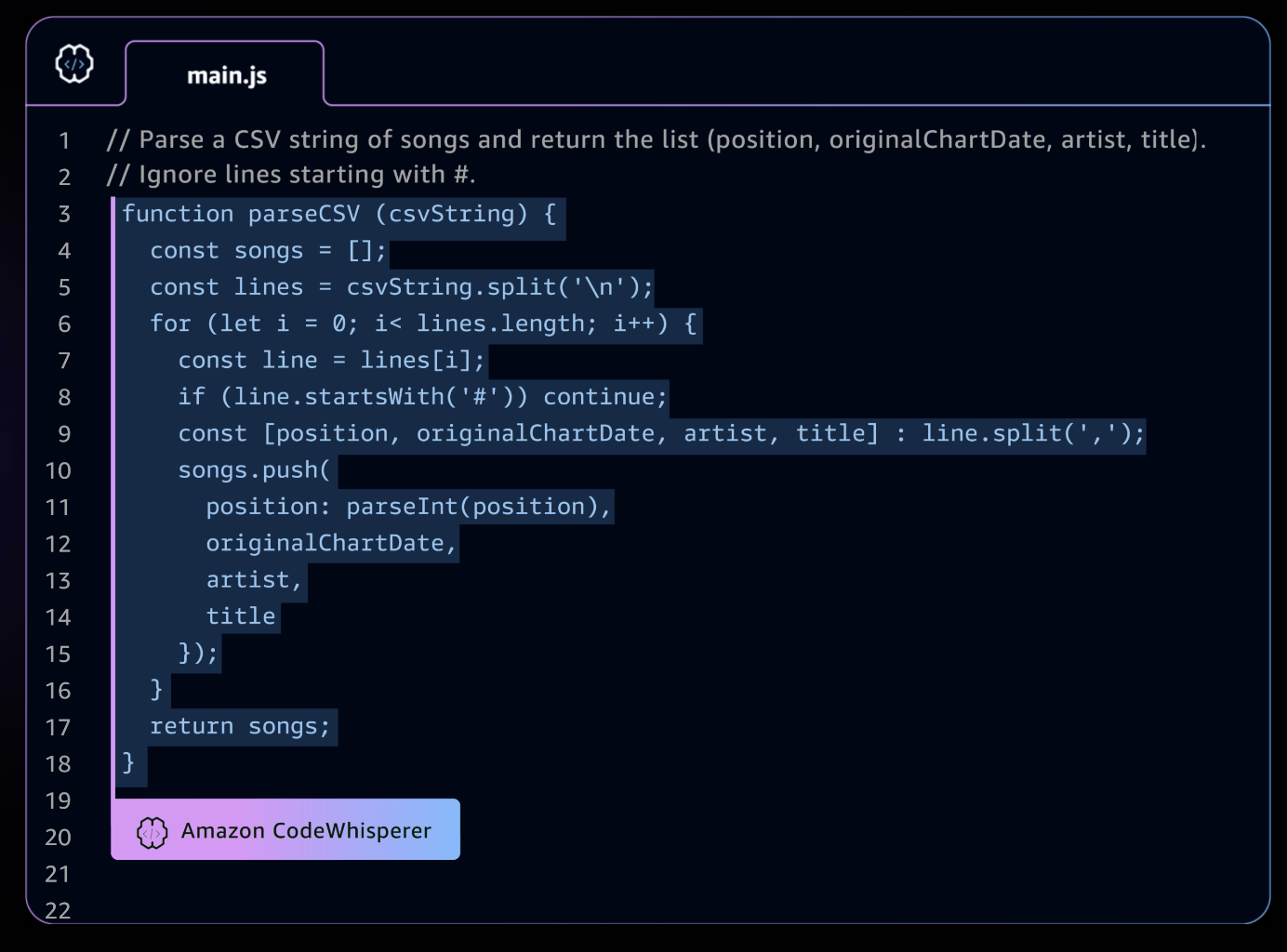Click the line "const songs = [];"
Screen dimensions: 1287x952
pos(268,251)
